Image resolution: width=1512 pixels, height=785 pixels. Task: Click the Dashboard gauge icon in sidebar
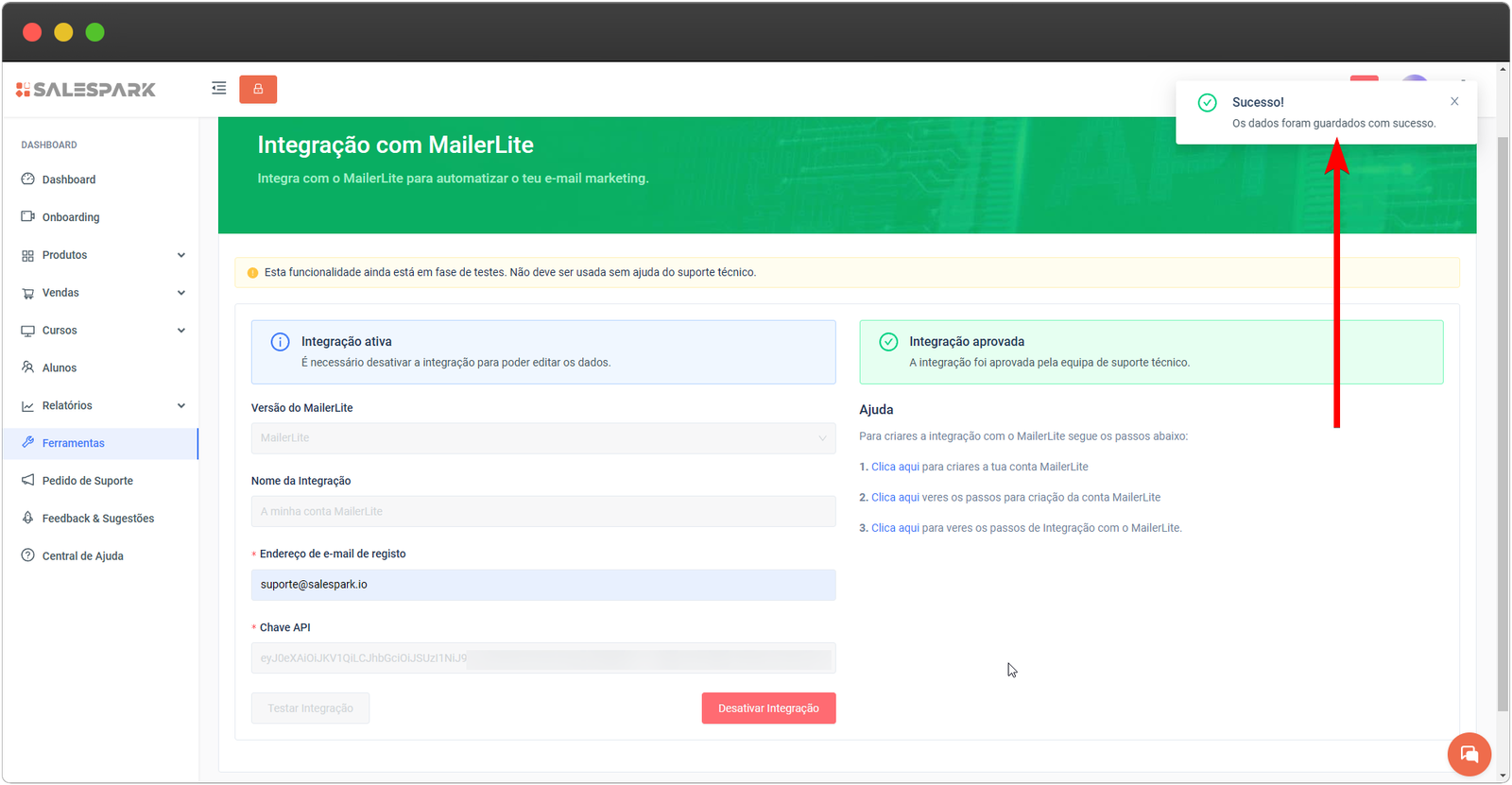[x=28, y=179]
